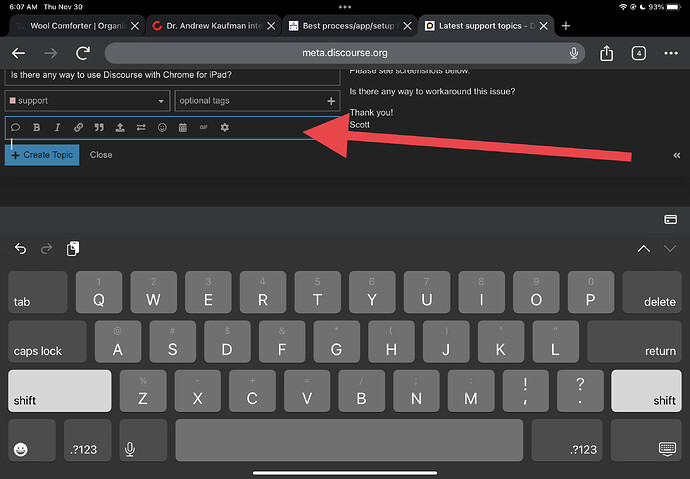The width and height of the screenshot is (690, 479).
Task: Switch to Dr. Andrew Kaufman tab
Action: (213, 26)
